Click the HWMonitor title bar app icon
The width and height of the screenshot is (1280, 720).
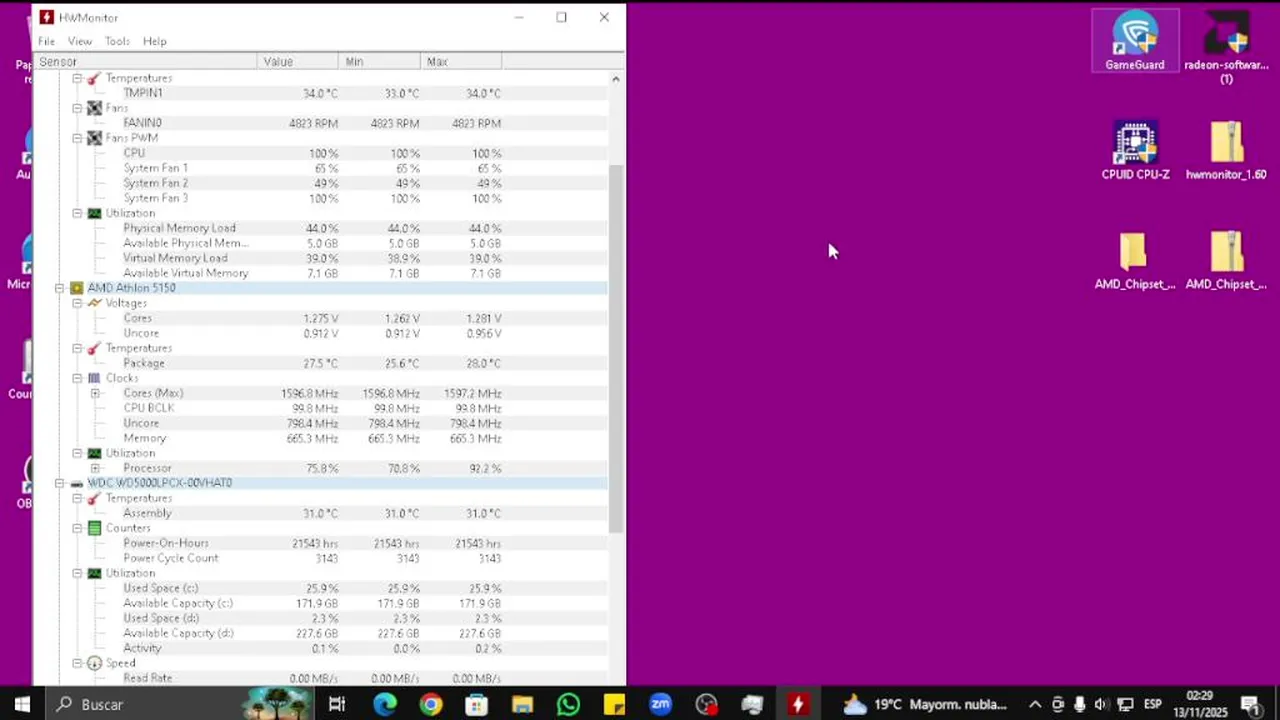point(46,17)
